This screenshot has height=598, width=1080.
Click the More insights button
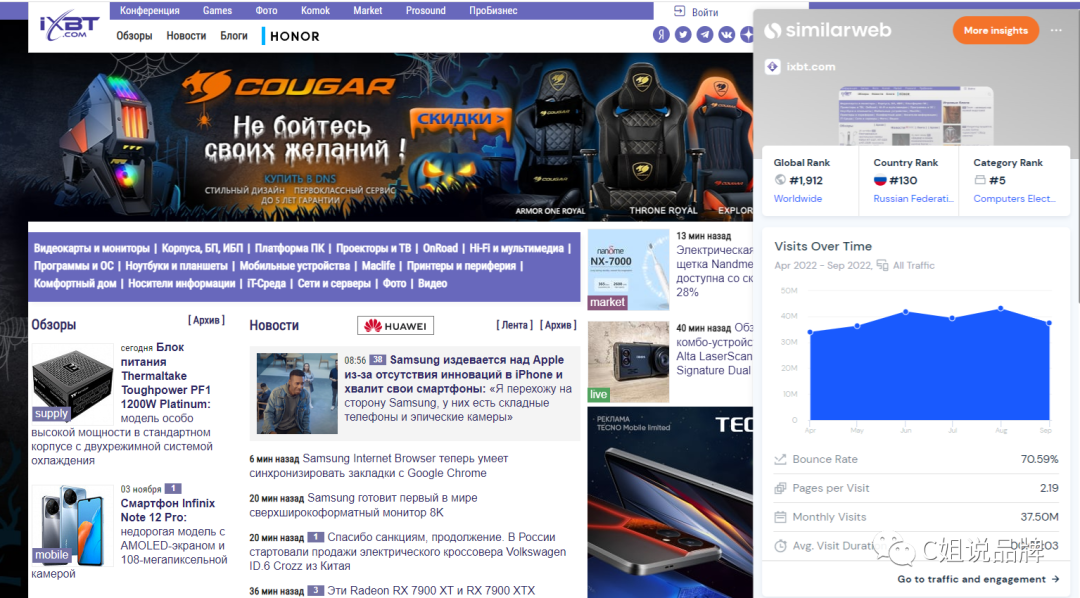995,30
